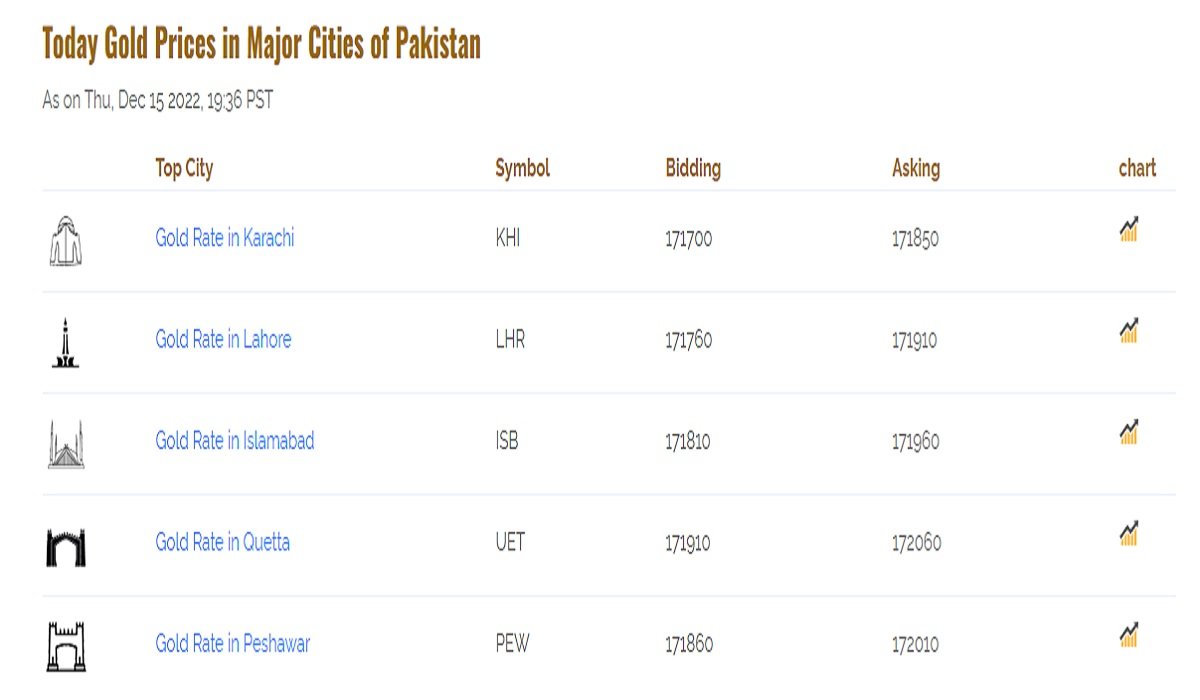This screenshot has height=700, width=1200.
Task: Go to Gold Rate in Peshawar link
Action: click(233, 644)
